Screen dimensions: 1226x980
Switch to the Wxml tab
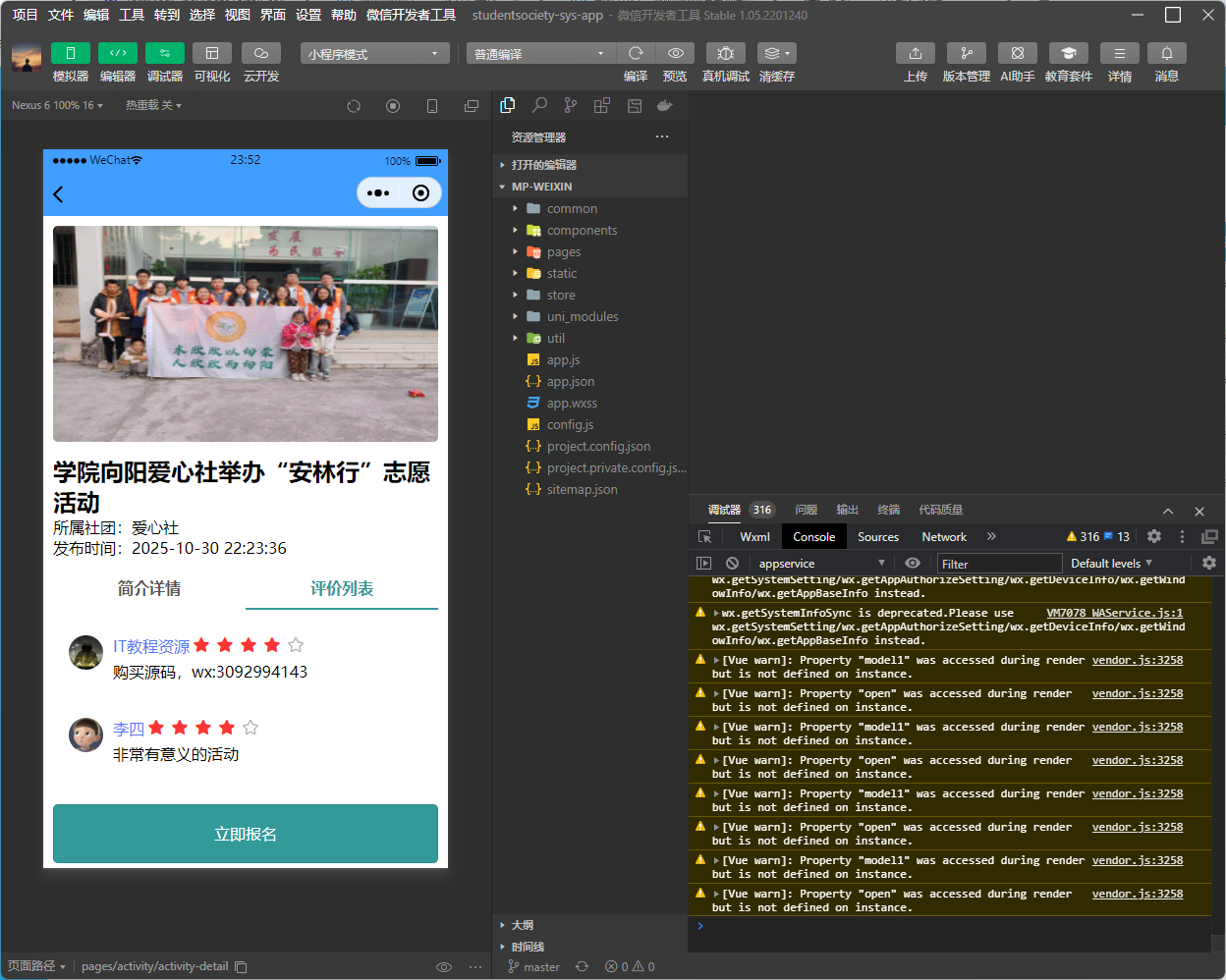coord(754,537)
